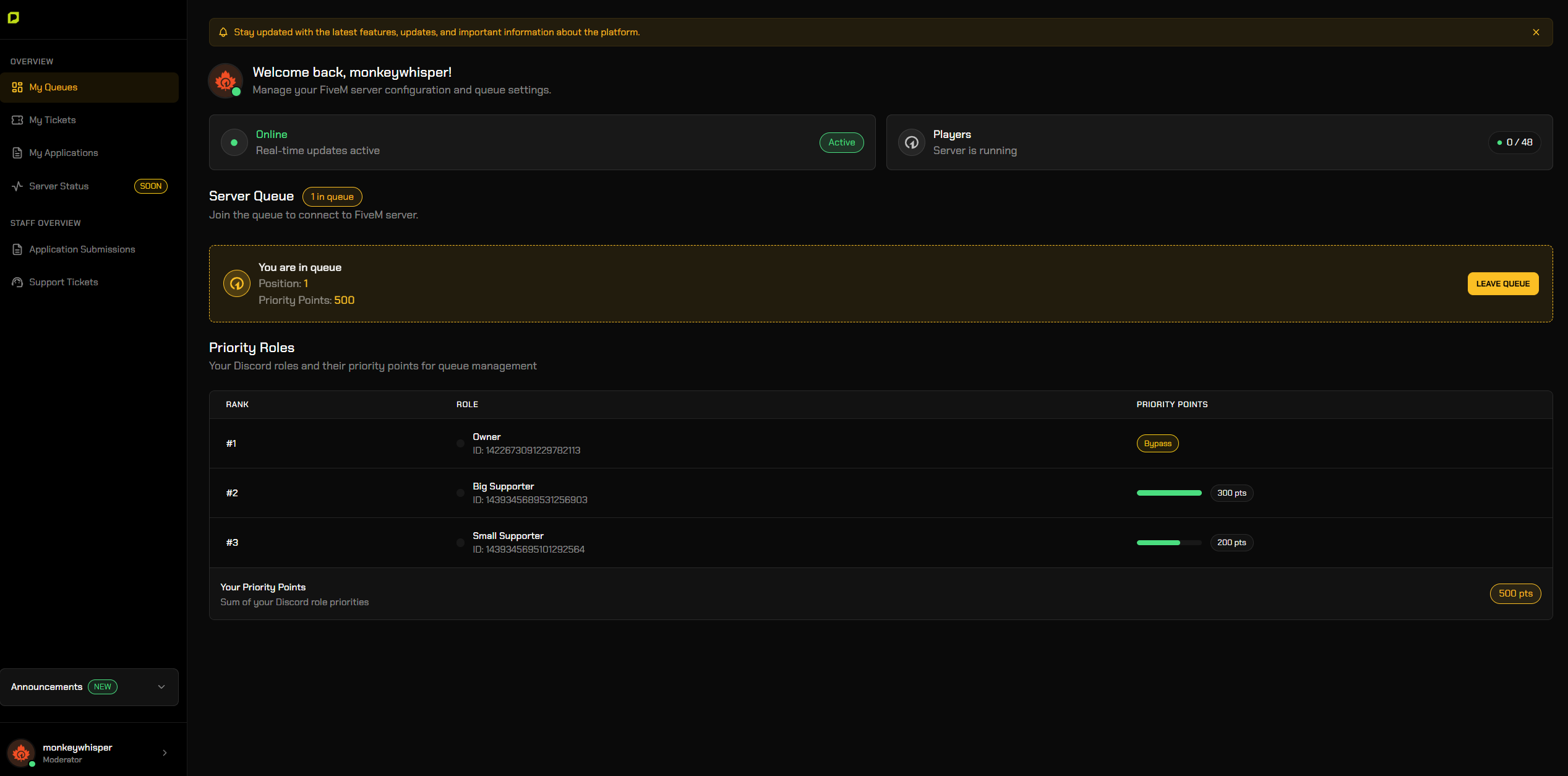Go to My Tickets page
Screen dimensions: 1568x776
point(53,120)
